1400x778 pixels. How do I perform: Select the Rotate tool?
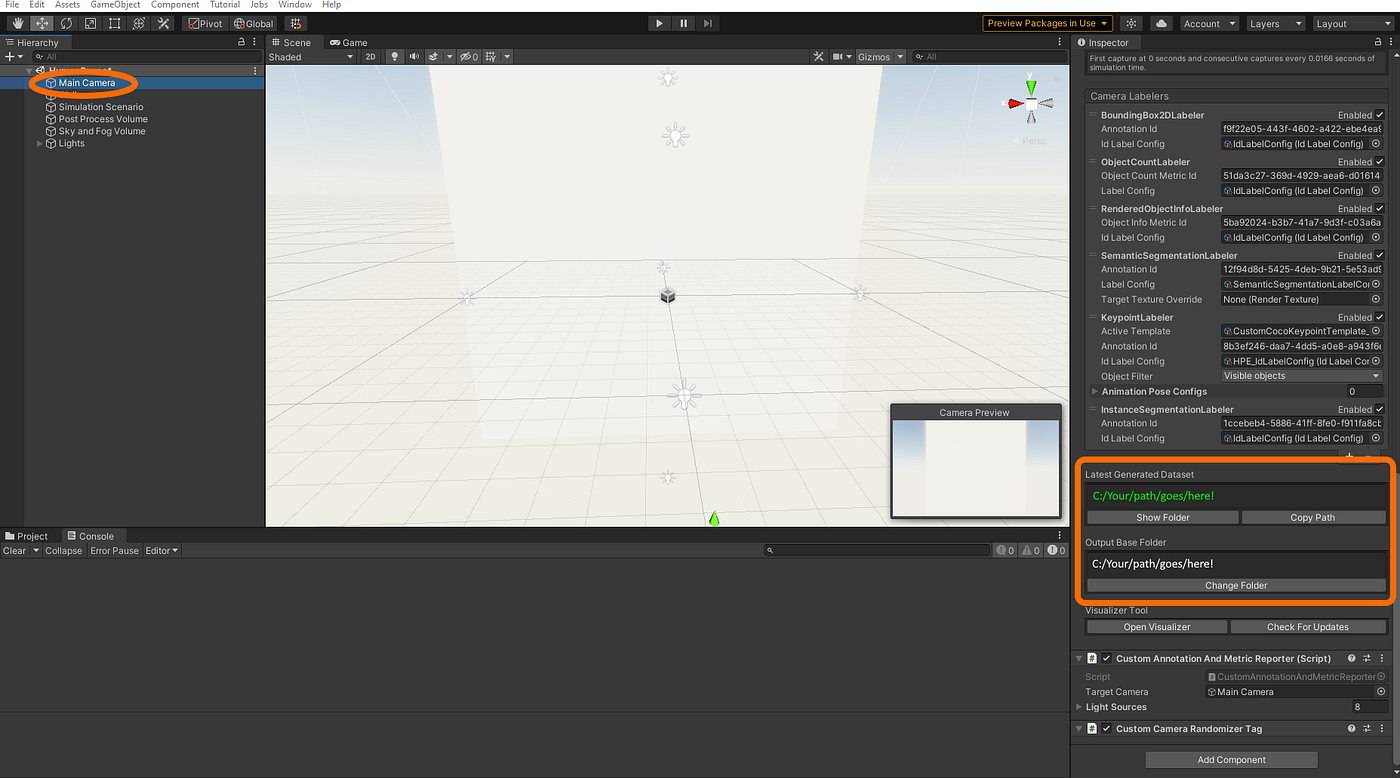point(66,23)
